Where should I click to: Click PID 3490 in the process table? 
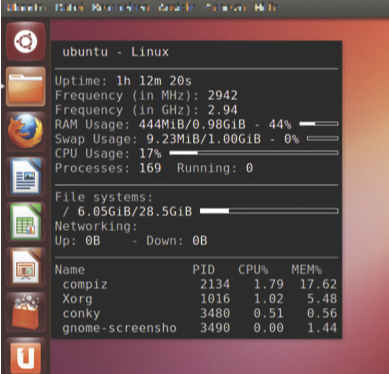pyautogui.click(x=215, y=328)
